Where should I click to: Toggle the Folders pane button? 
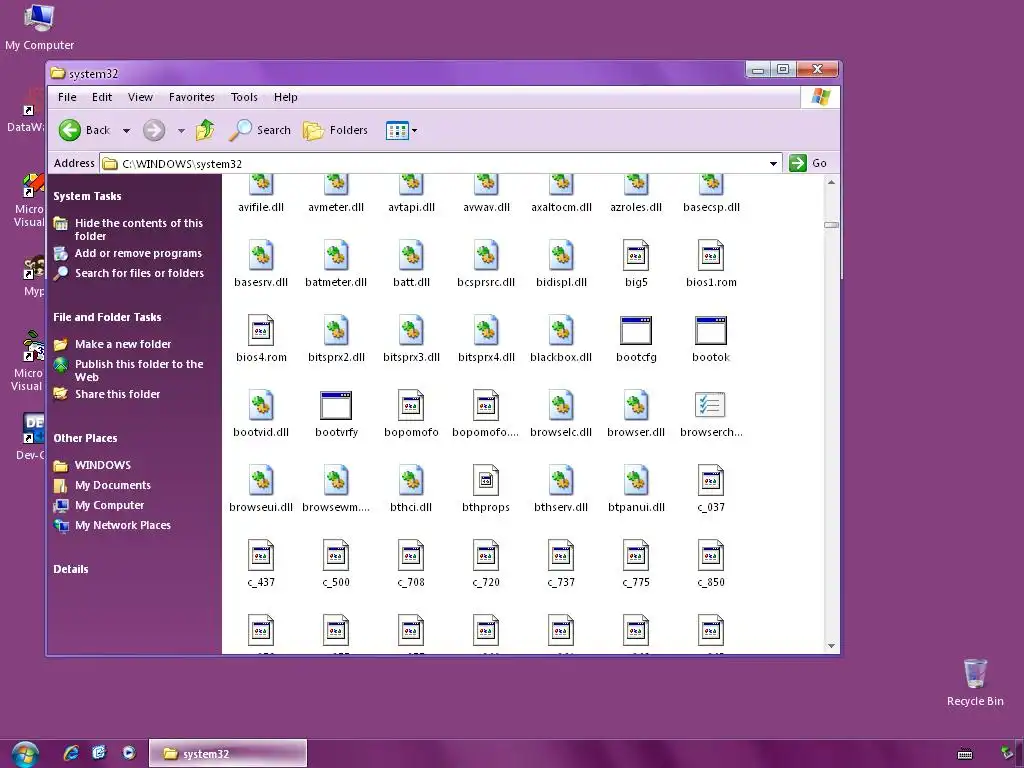pos(335,130)
